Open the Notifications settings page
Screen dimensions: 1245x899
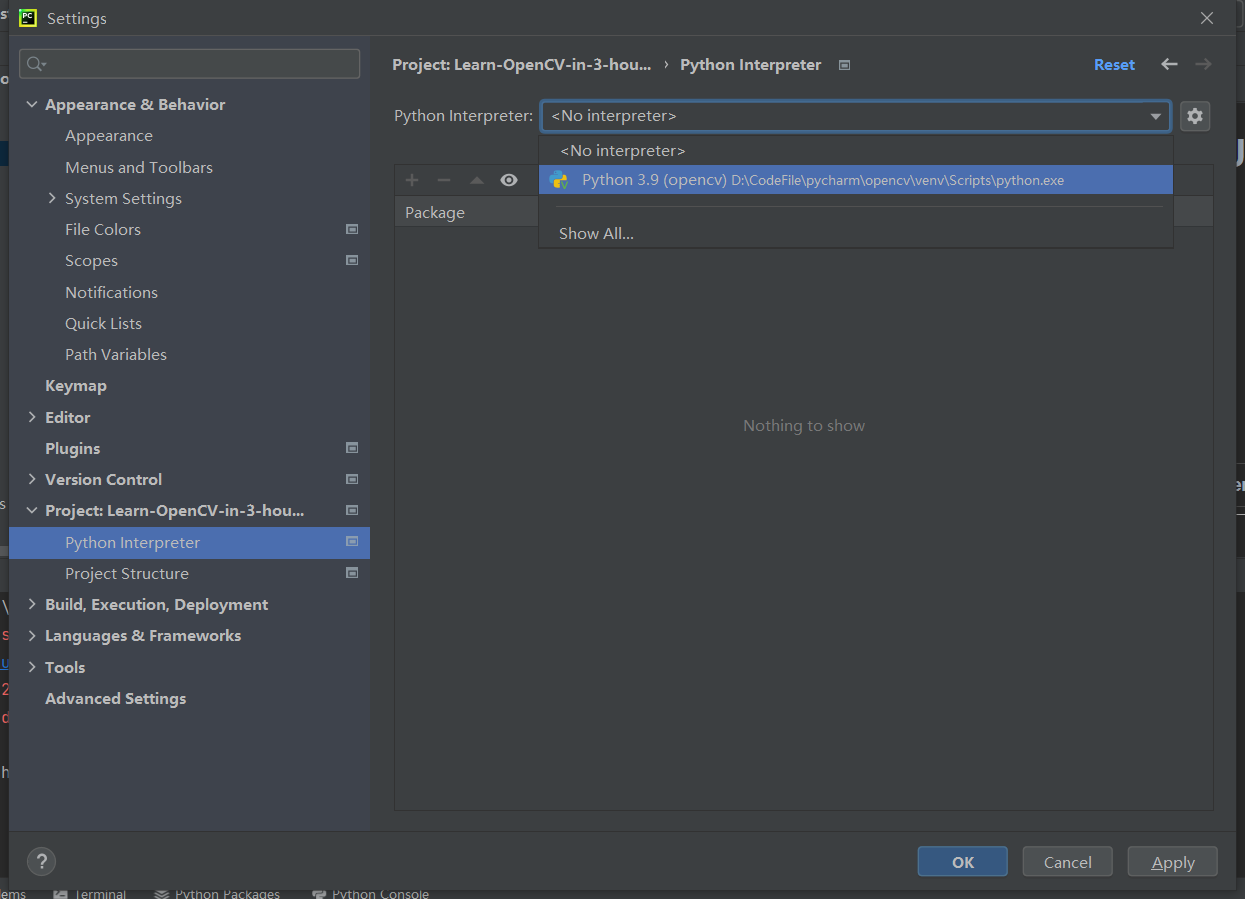tap(111, 292)
